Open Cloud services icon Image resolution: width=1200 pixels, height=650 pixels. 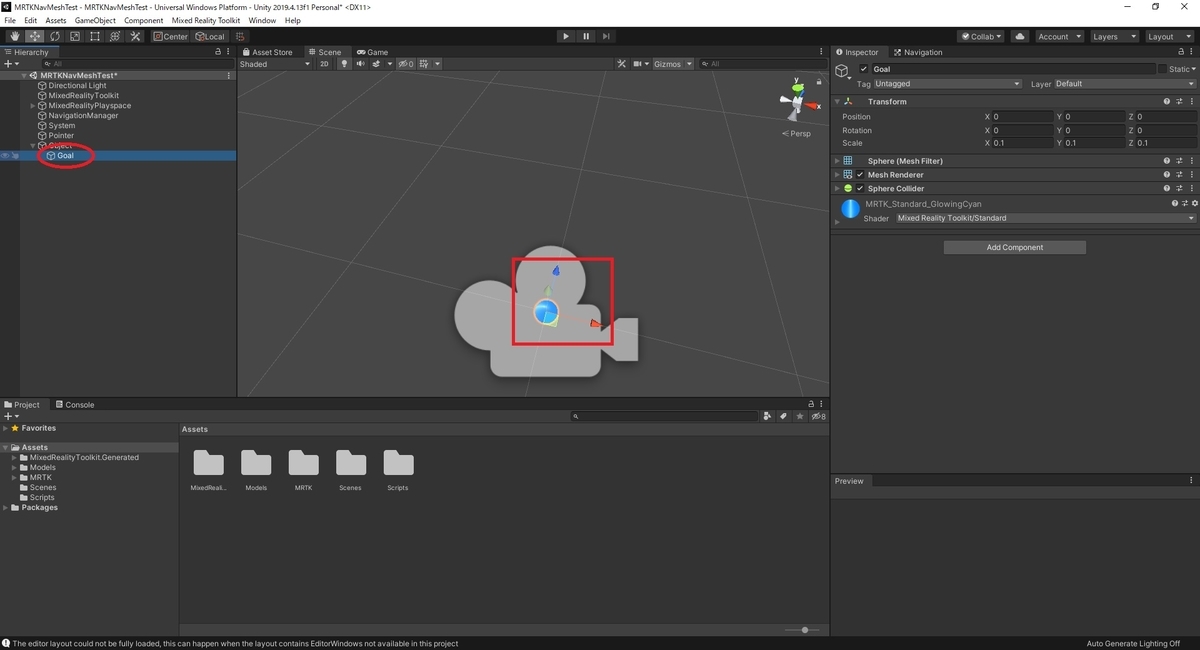(x=1020, y=37)
